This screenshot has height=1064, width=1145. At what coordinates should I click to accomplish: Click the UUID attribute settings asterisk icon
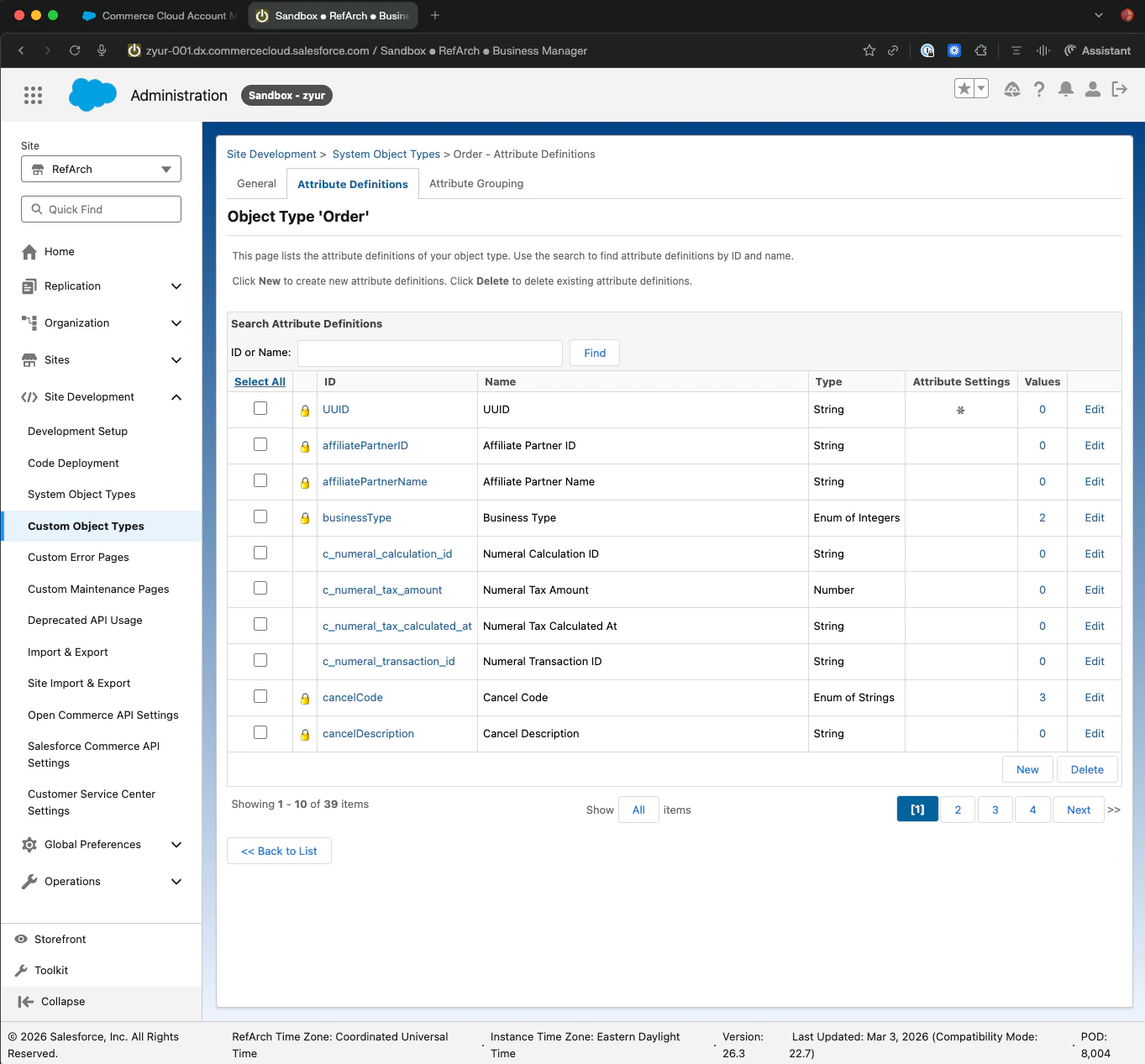(x=960, y=411)
